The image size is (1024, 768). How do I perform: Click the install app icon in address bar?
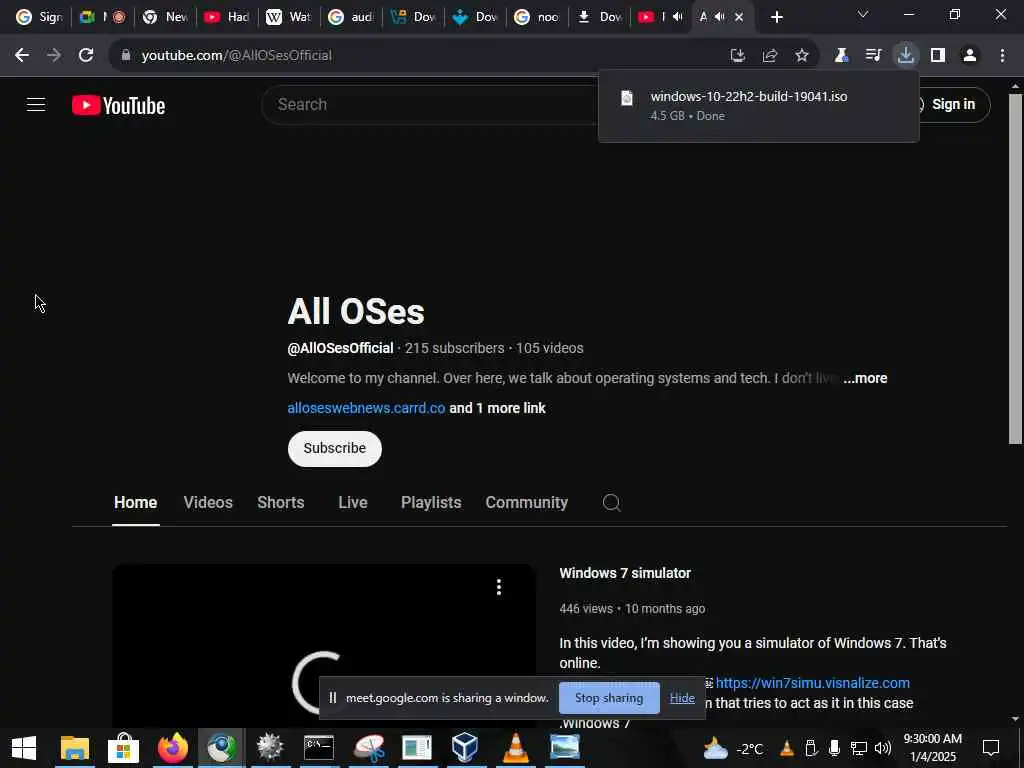click(x=737, y=56)
